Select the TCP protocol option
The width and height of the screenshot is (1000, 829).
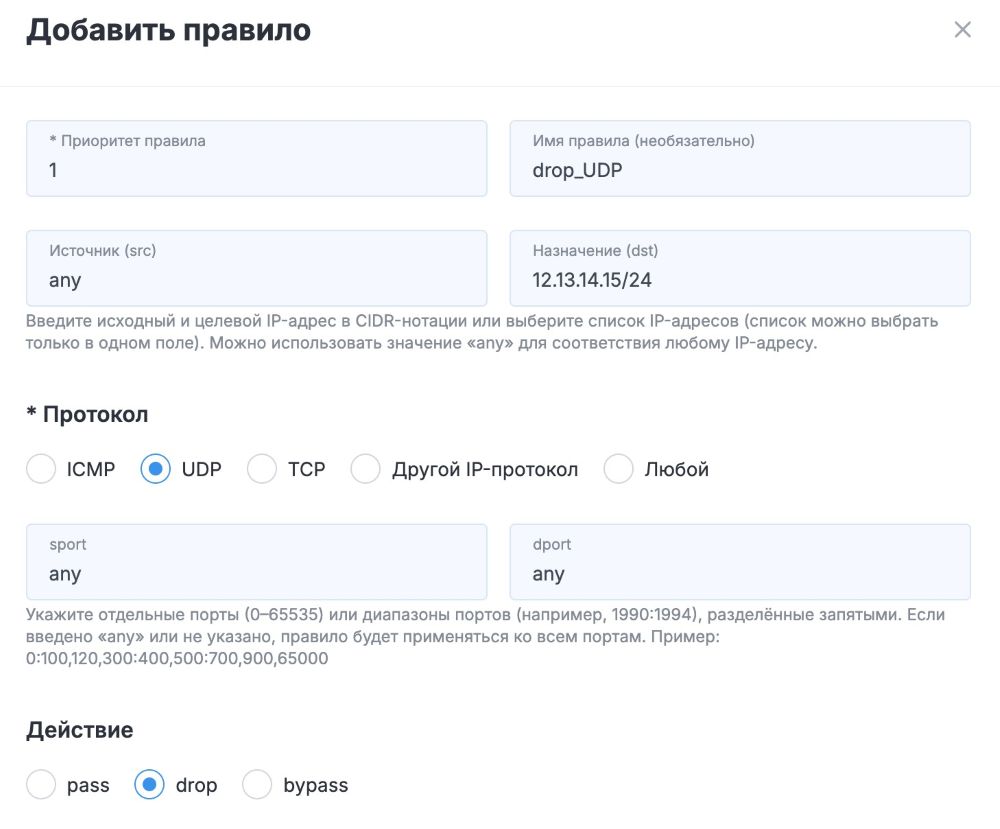(262, 468)
